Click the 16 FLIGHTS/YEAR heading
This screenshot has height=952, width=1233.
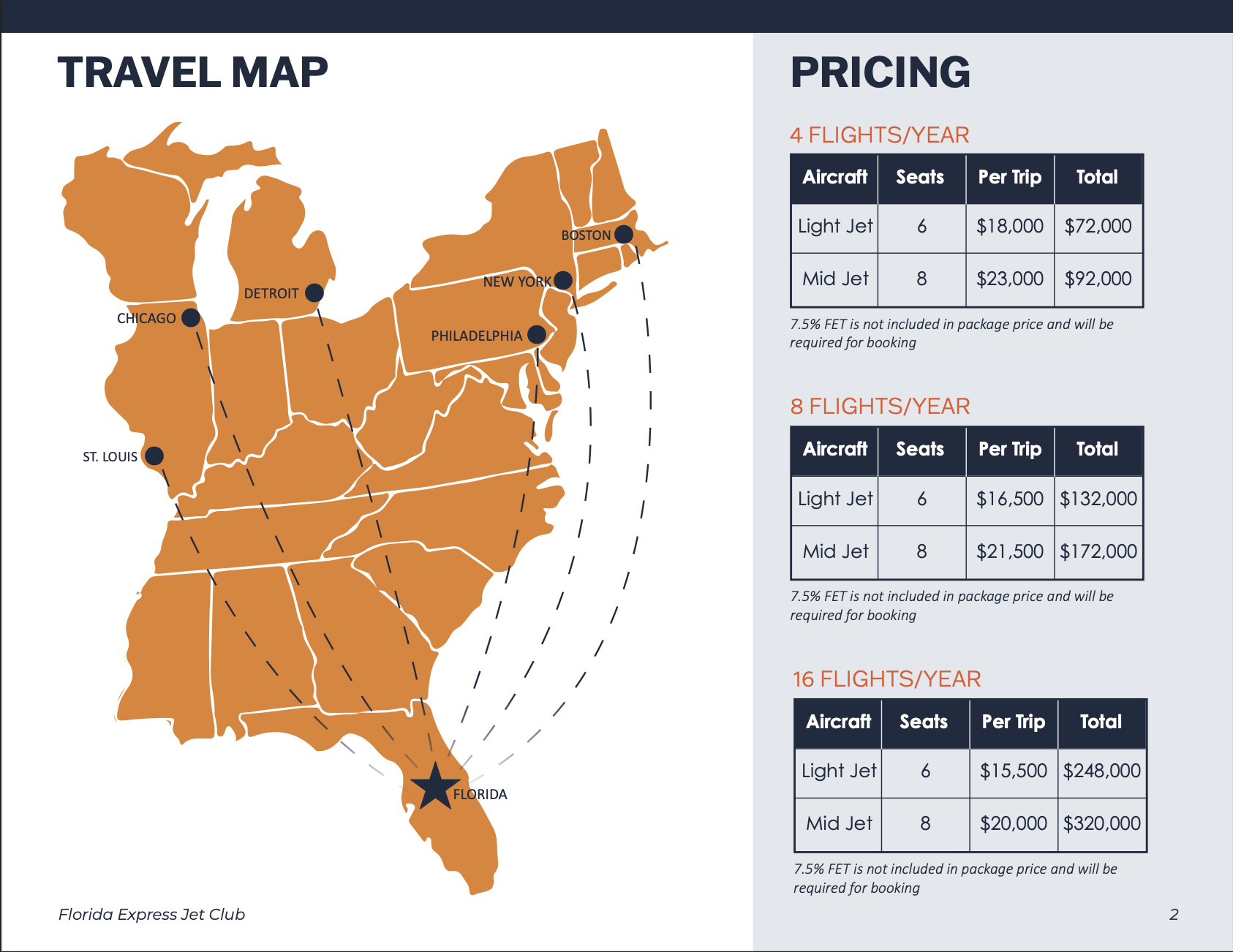[x=886, y=679]
